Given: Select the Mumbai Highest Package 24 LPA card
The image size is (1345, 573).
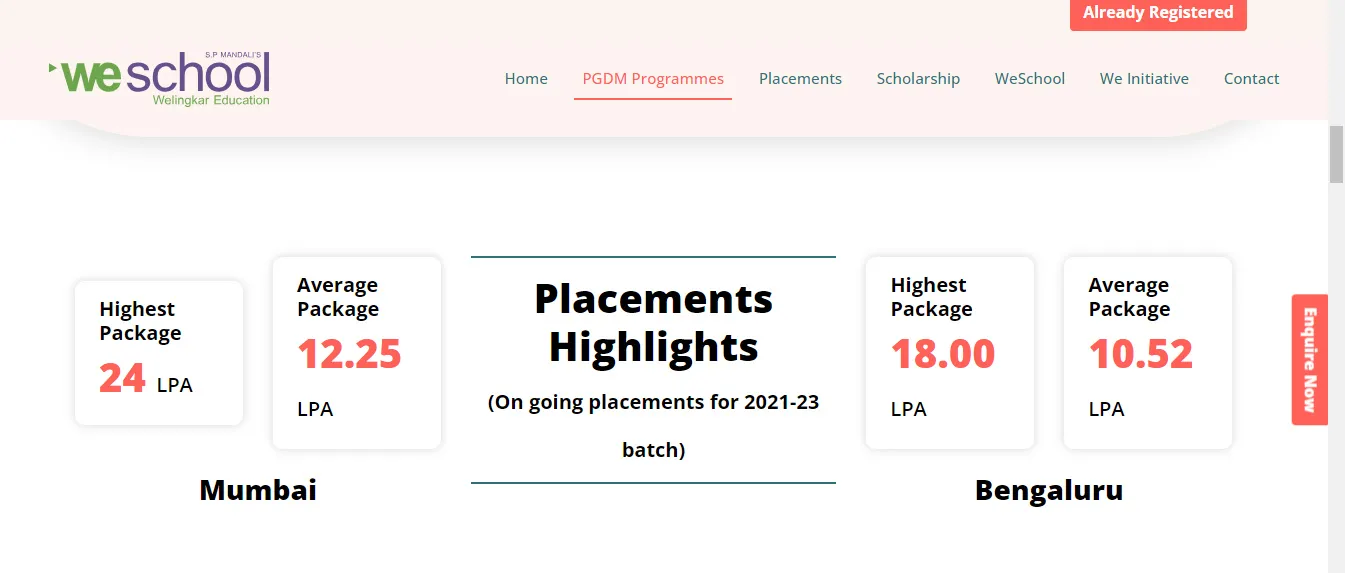Looking at the screenshot, I should pos(159,353).
